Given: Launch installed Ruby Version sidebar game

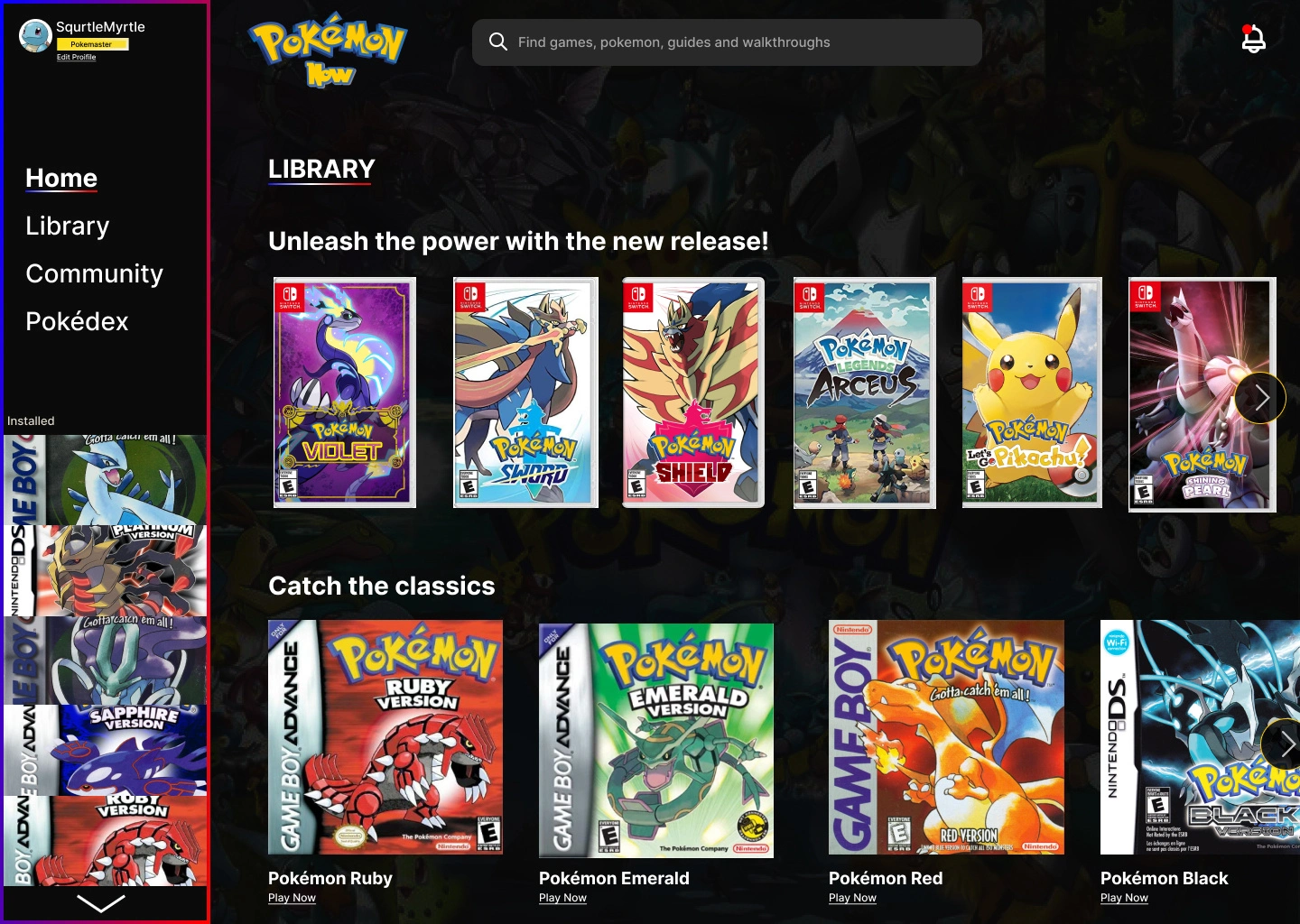Looking at the screenshot, I should pyautogui.click(x=105, y=841).
